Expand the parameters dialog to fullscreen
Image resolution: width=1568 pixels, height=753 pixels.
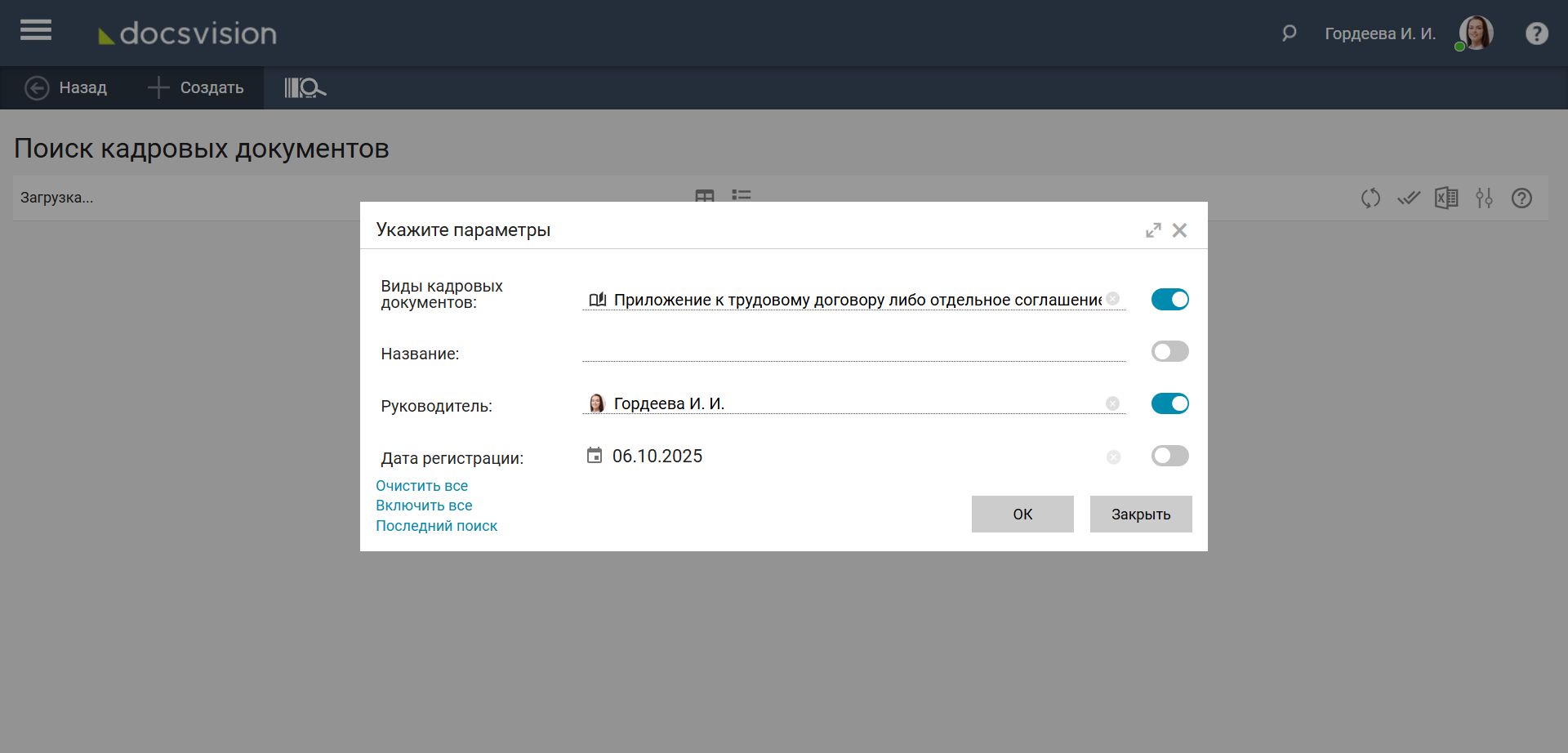coord(1152,230)
